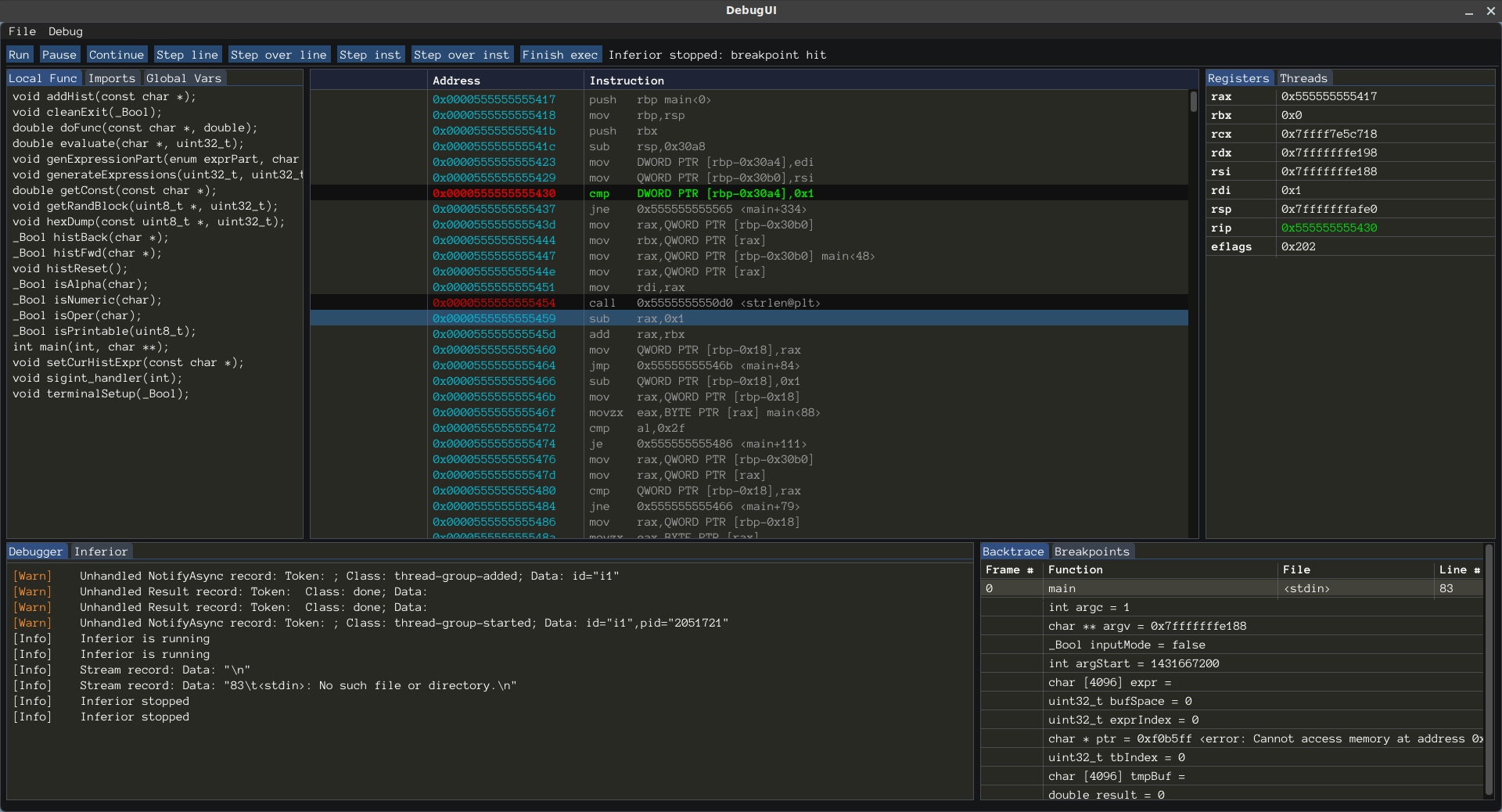Switch to the Threads tab
This screenshot has width=1502, height=812.
(1303, 78)
